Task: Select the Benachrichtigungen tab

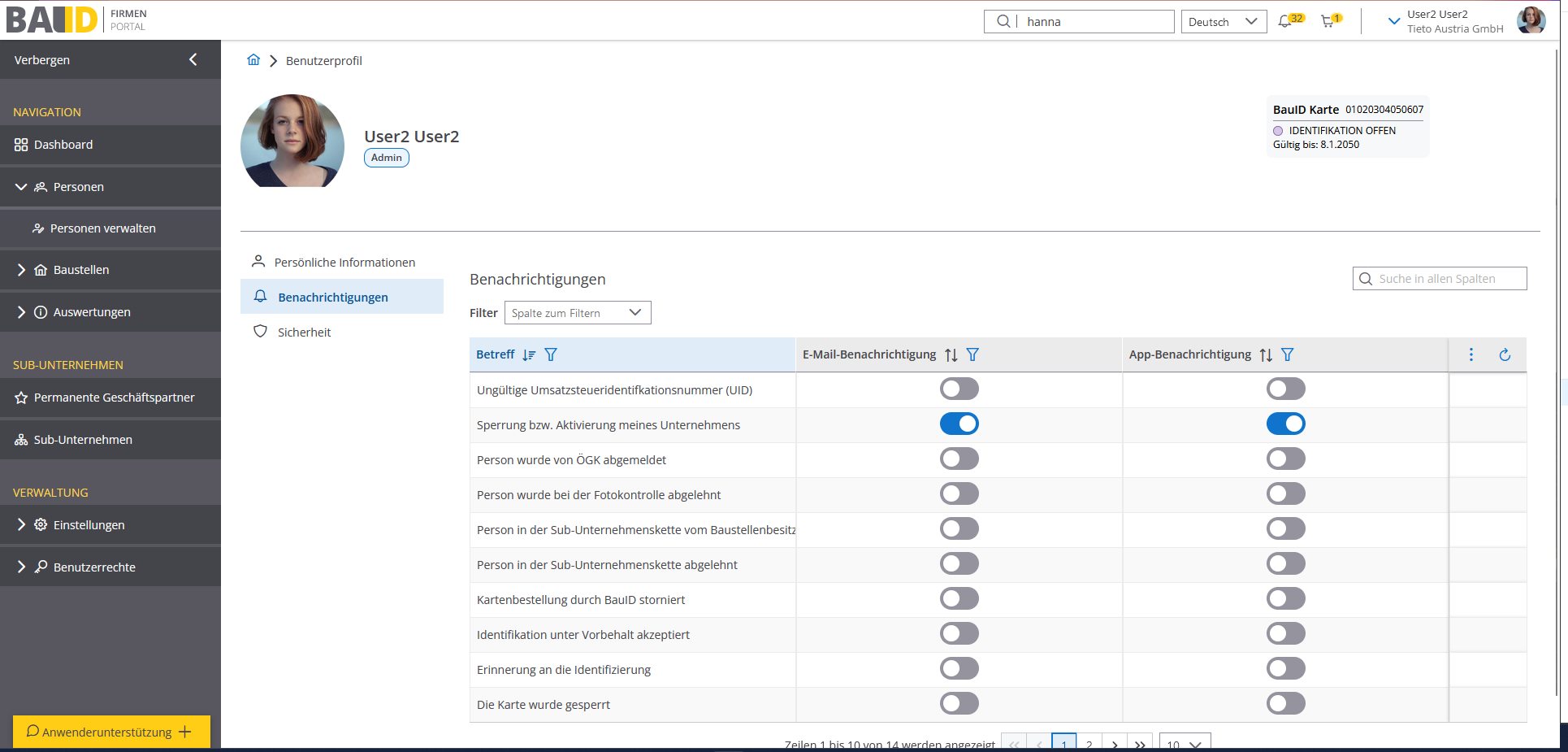Action: click(x=342, y=297)
